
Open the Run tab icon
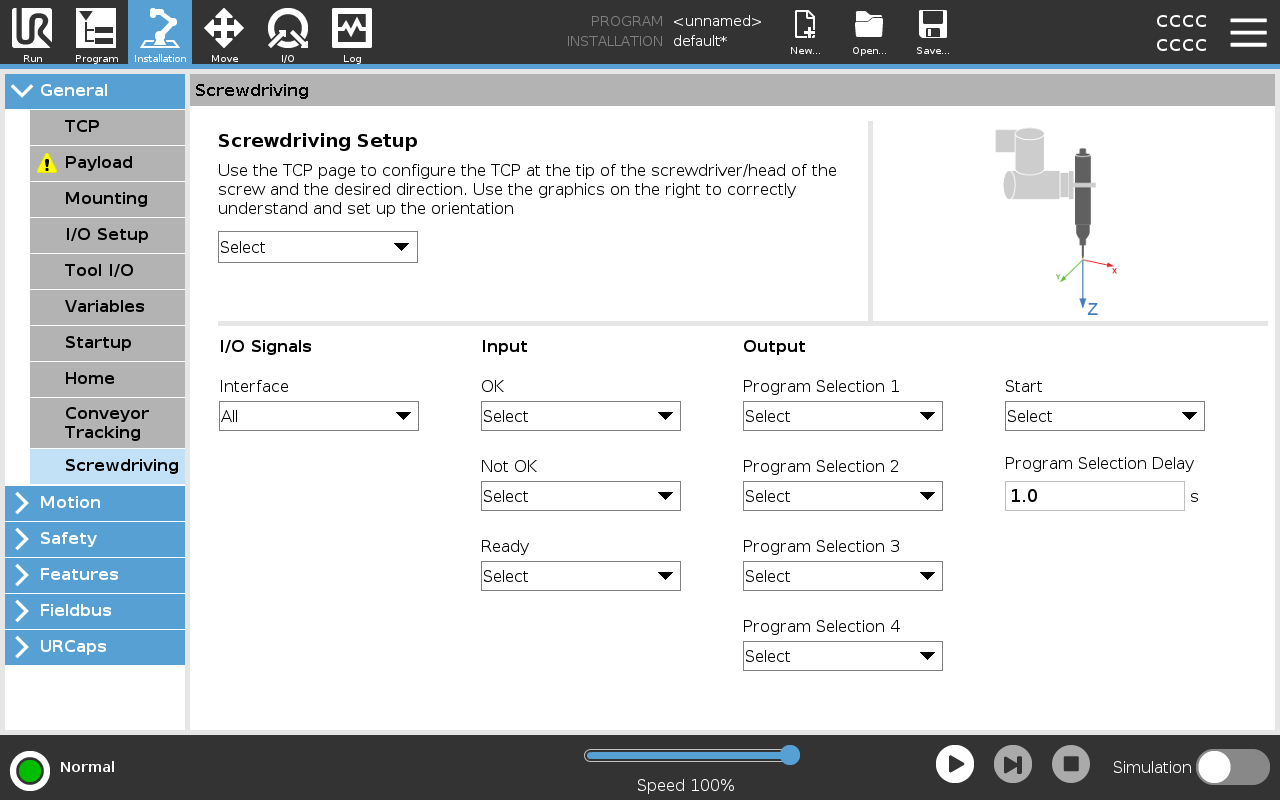tap(32, 30)
